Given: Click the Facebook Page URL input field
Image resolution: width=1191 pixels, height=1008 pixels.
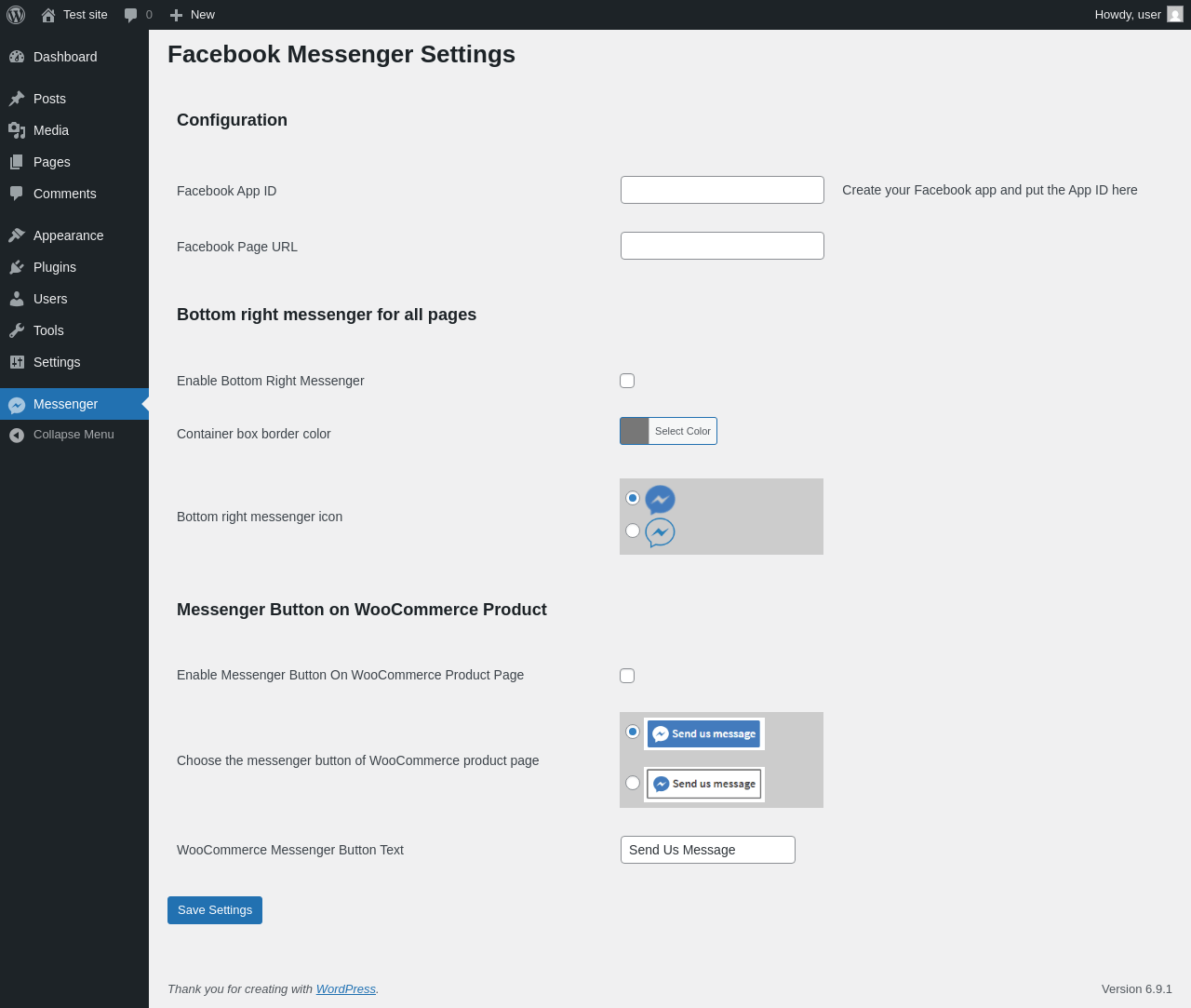Looking at the screenshot, I should pyautogui.click(x=722, y=246).
